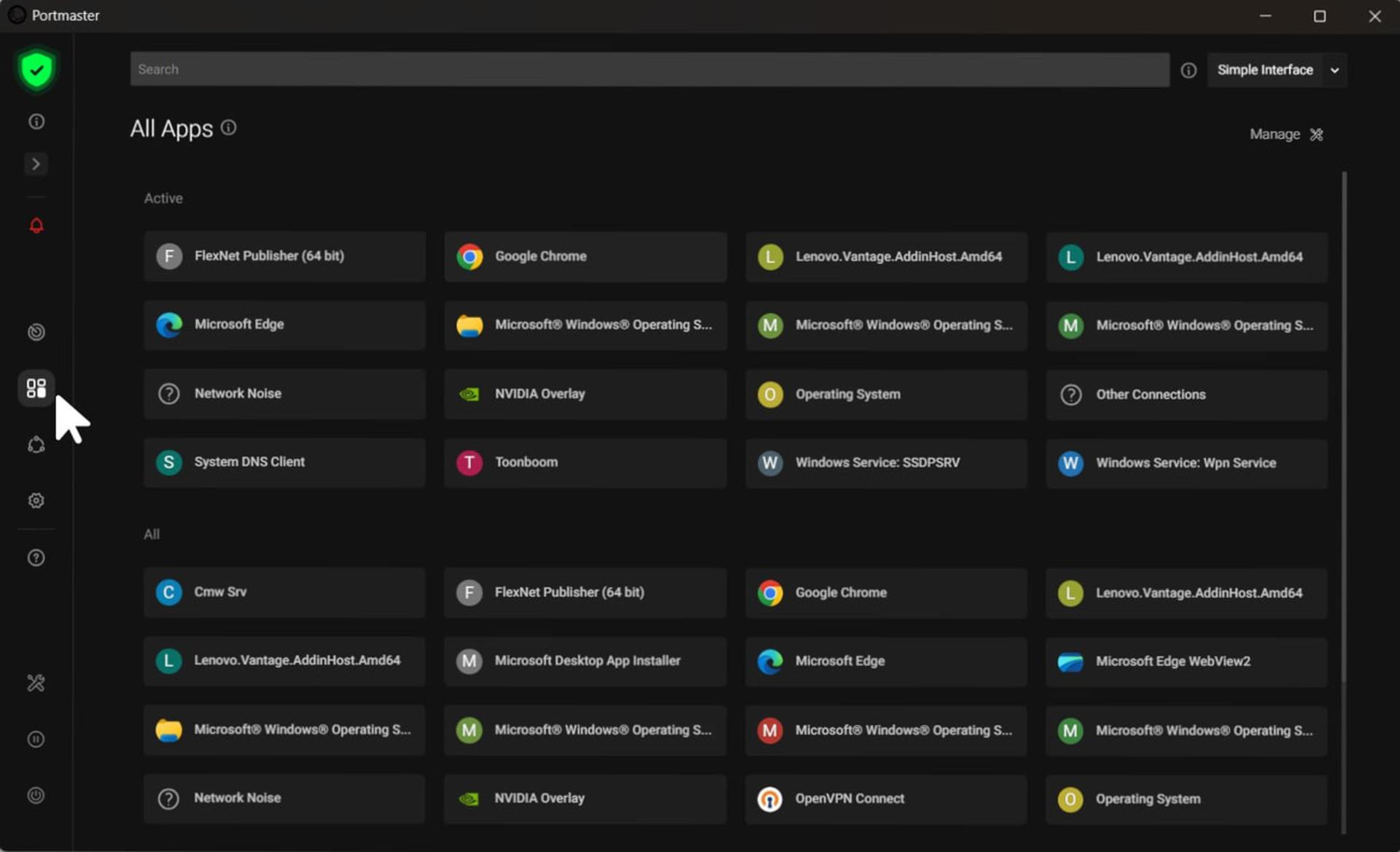Open Windows Service: Wpn Service entry

coord(1186,463)
